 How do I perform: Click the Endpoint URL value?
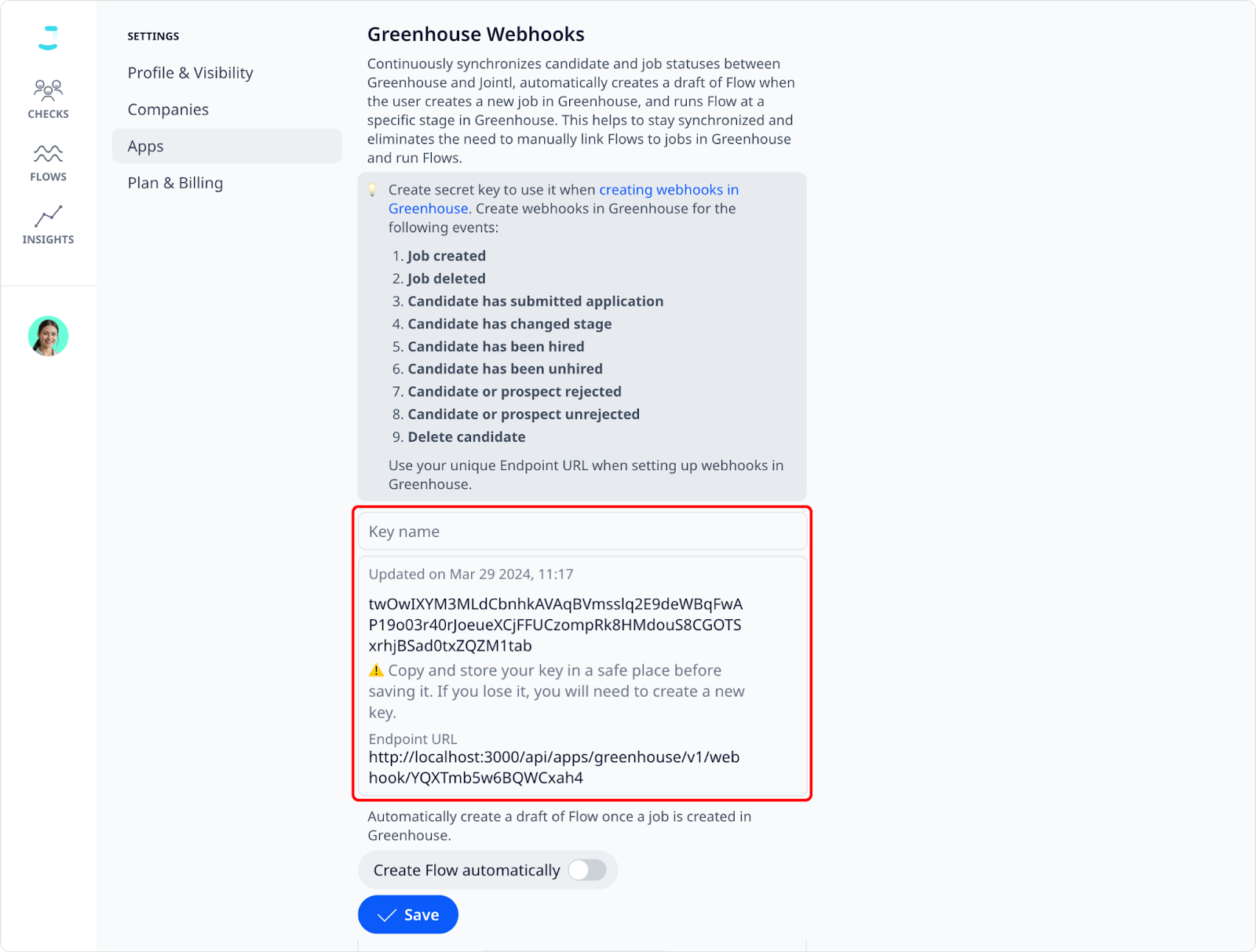coord(554,768)
